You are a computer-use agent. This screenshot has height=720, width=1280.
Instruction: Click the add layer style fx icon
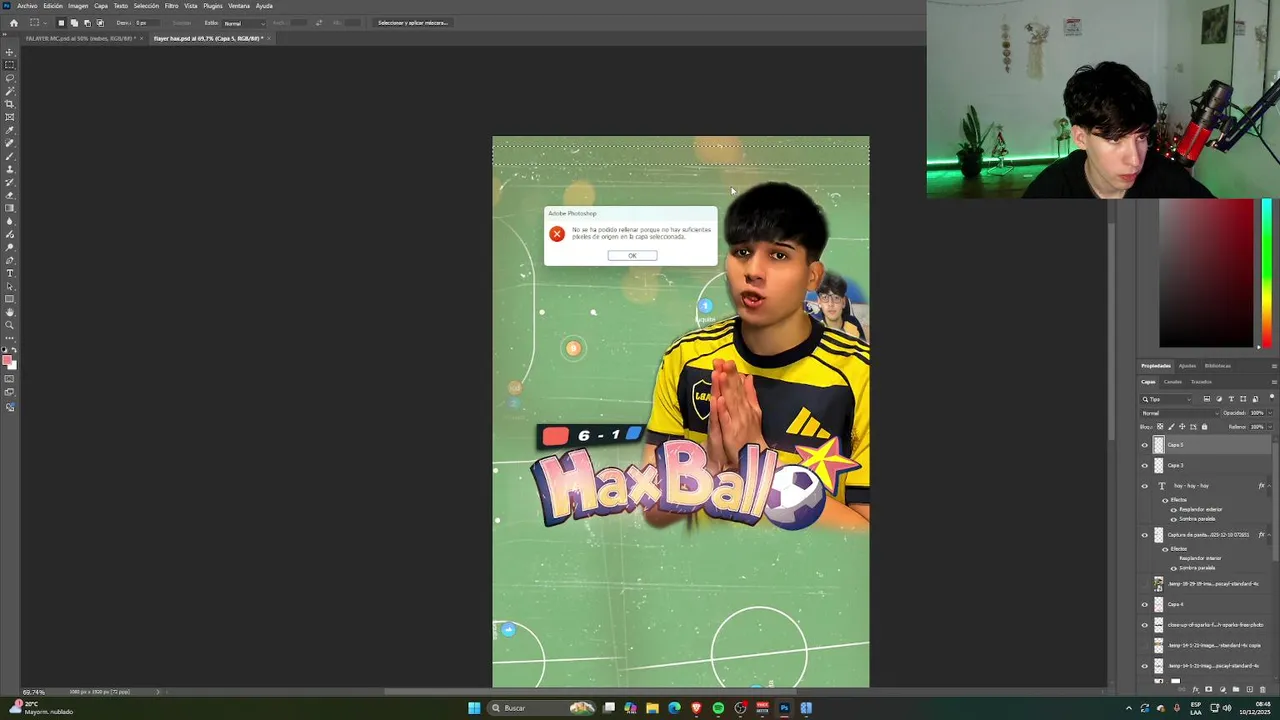coord(1195,690)
